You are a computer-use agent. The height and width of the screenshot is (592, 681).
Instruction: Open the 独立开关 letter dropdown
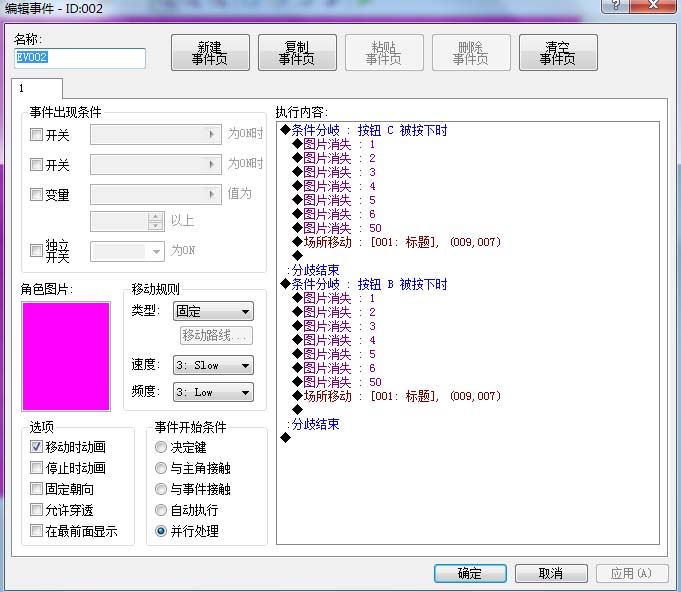coord(127,251)
